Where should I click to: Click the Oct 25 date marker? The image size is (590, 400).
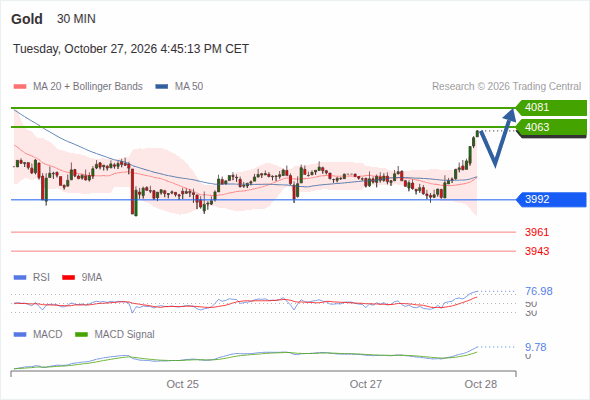pyautogui.click(x=182, y=384)
